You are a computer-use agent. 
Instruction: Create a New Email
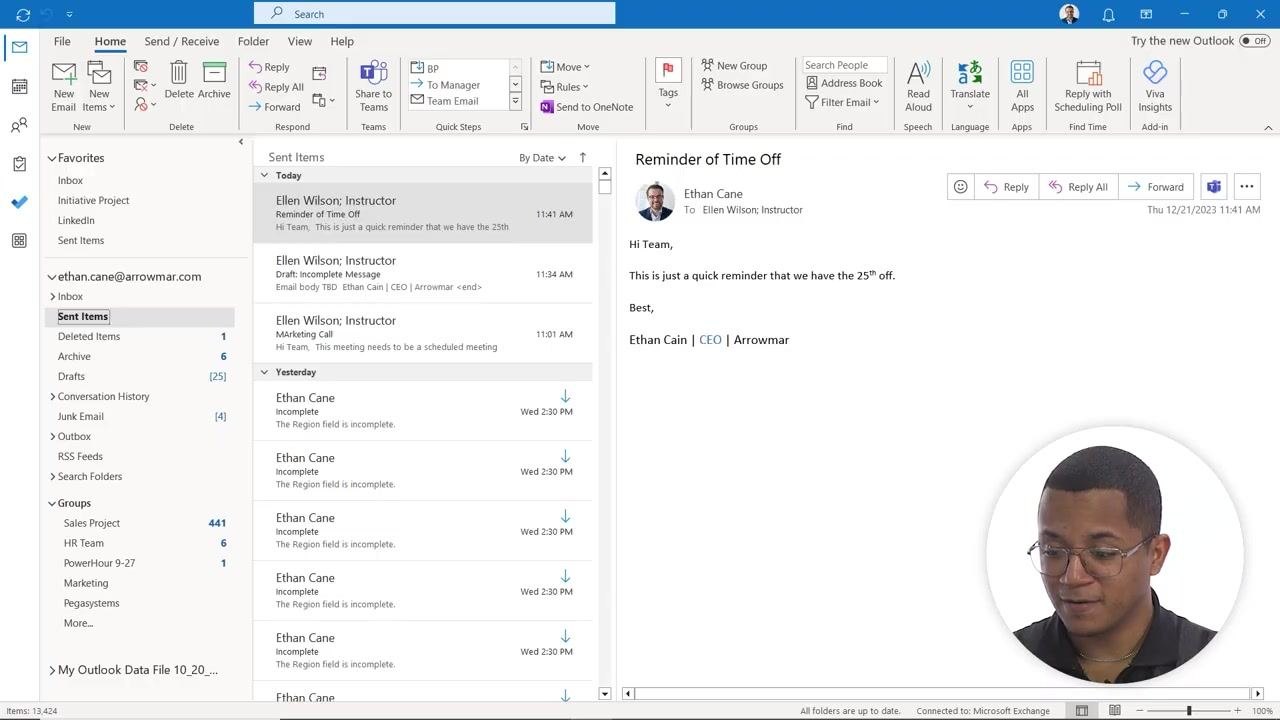click(64, 87)
